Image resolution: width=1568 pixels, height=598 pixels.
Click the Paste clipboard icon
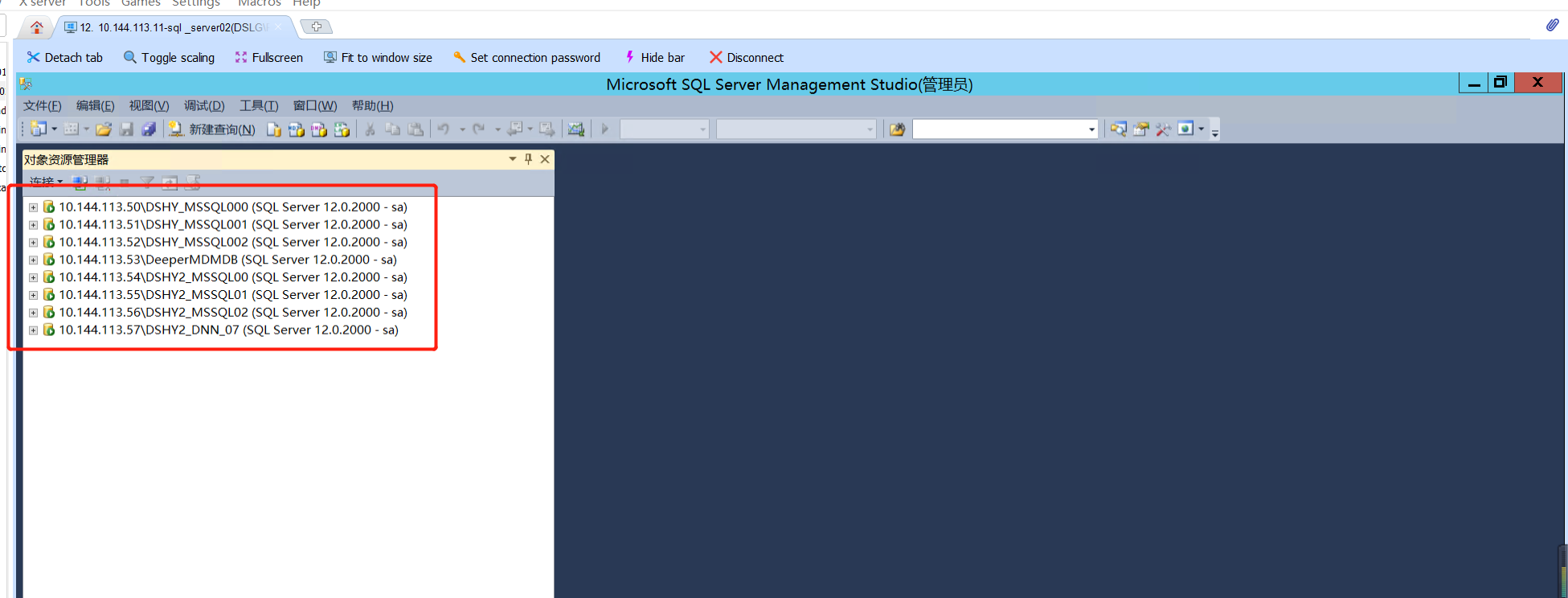tap(416, 129)
